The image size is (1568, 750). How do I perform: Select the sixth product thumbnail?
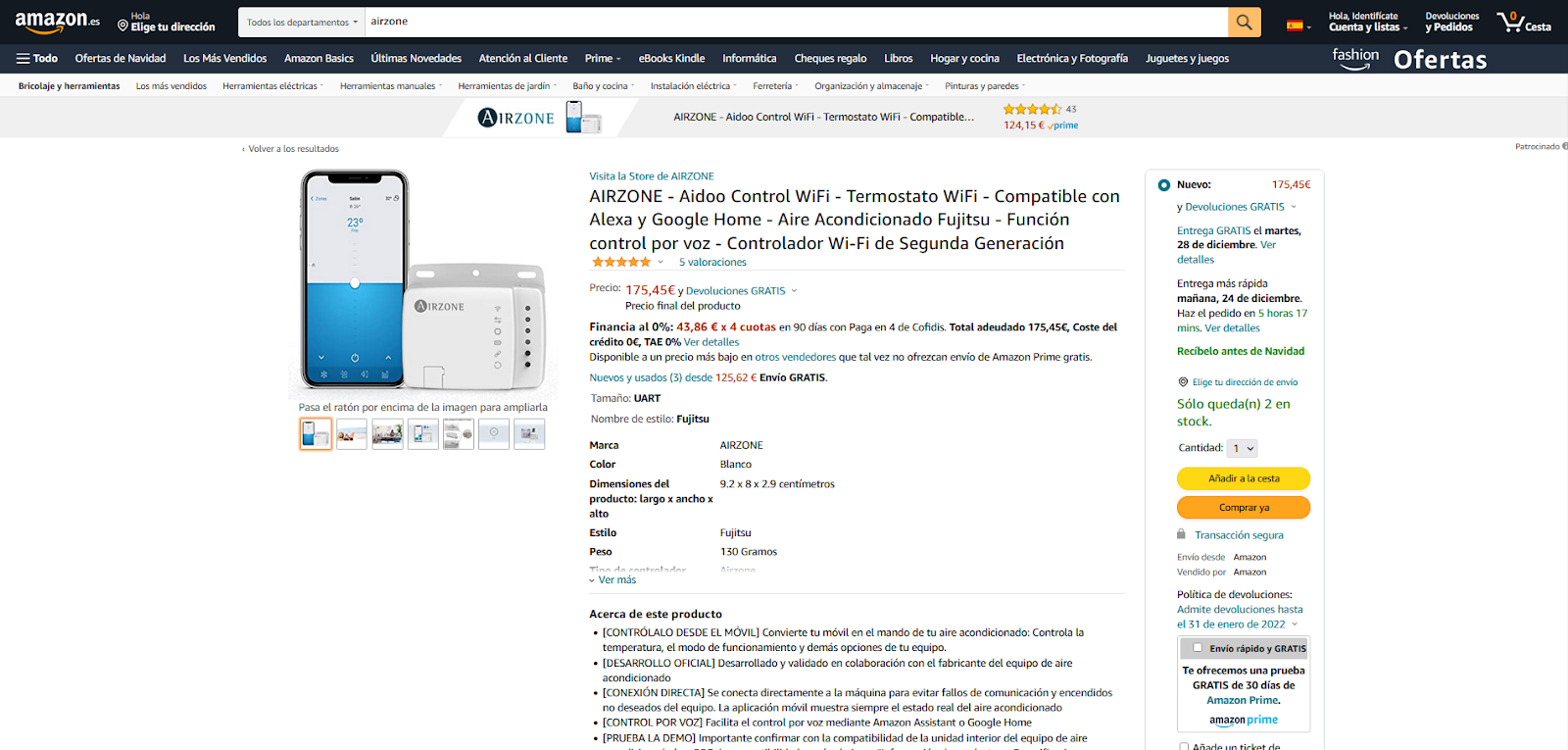coord(494,433)
